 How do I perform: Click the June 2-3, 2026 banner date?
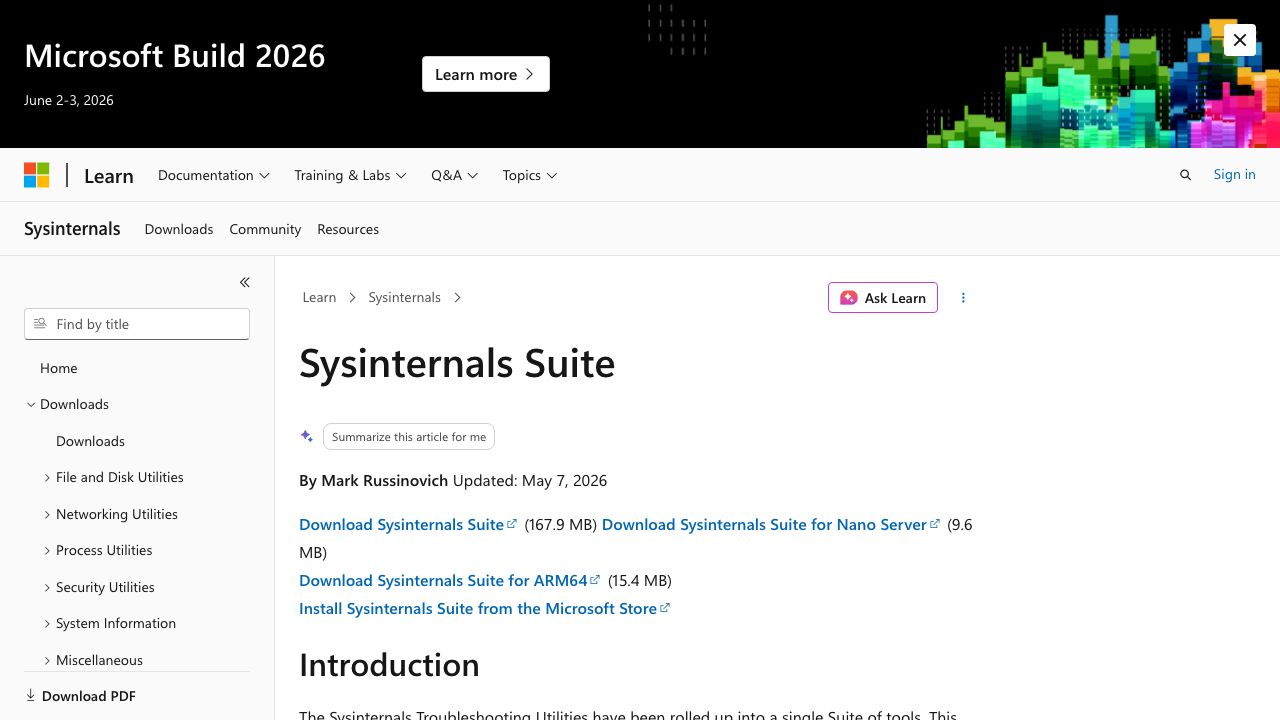pyautogui.click(x=69, y=100)
